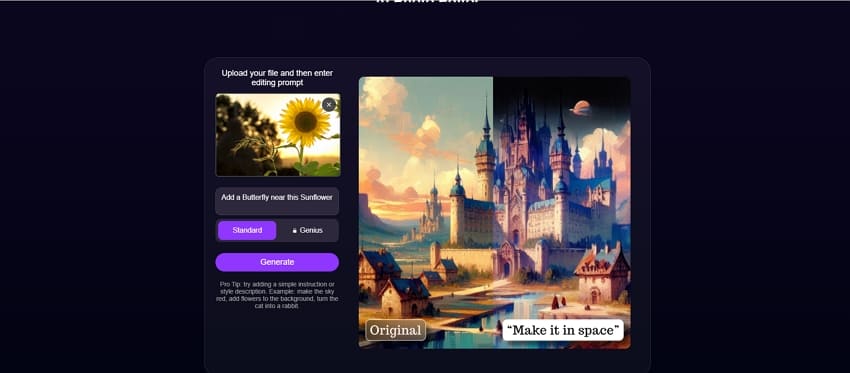Click the upload instructions heading text
This screenshot has height=373, width=850.
point(277,78)
